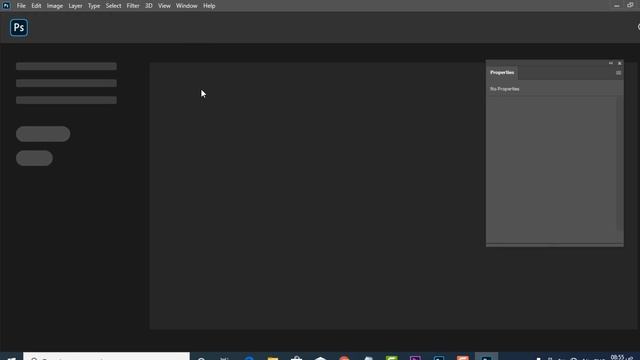
Task: Open the Filter menu
Action: (133, 6)
